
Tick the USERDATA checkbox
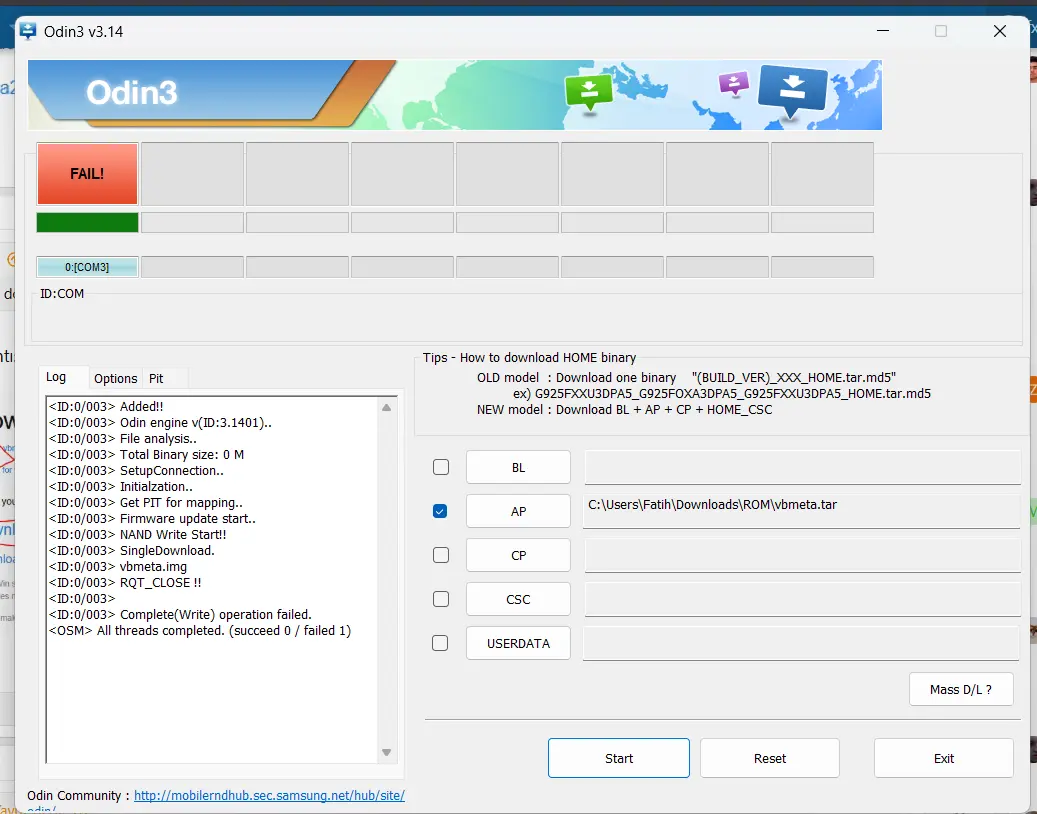[440, 643]
